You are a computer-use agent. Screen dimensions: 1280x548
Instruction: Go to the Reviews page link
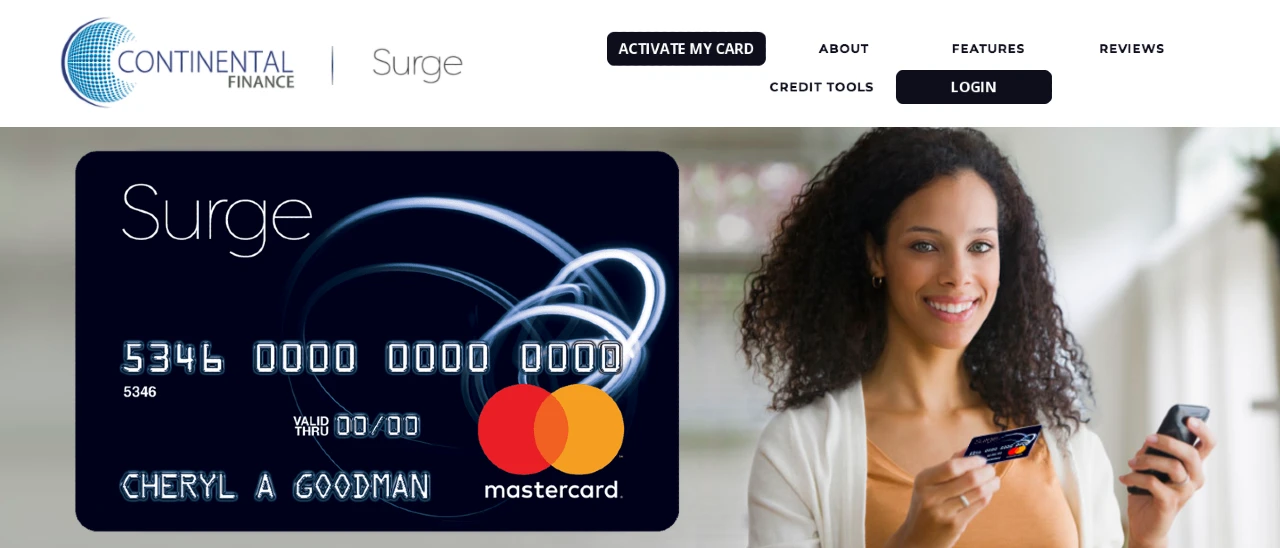[x=1132, y=49]
